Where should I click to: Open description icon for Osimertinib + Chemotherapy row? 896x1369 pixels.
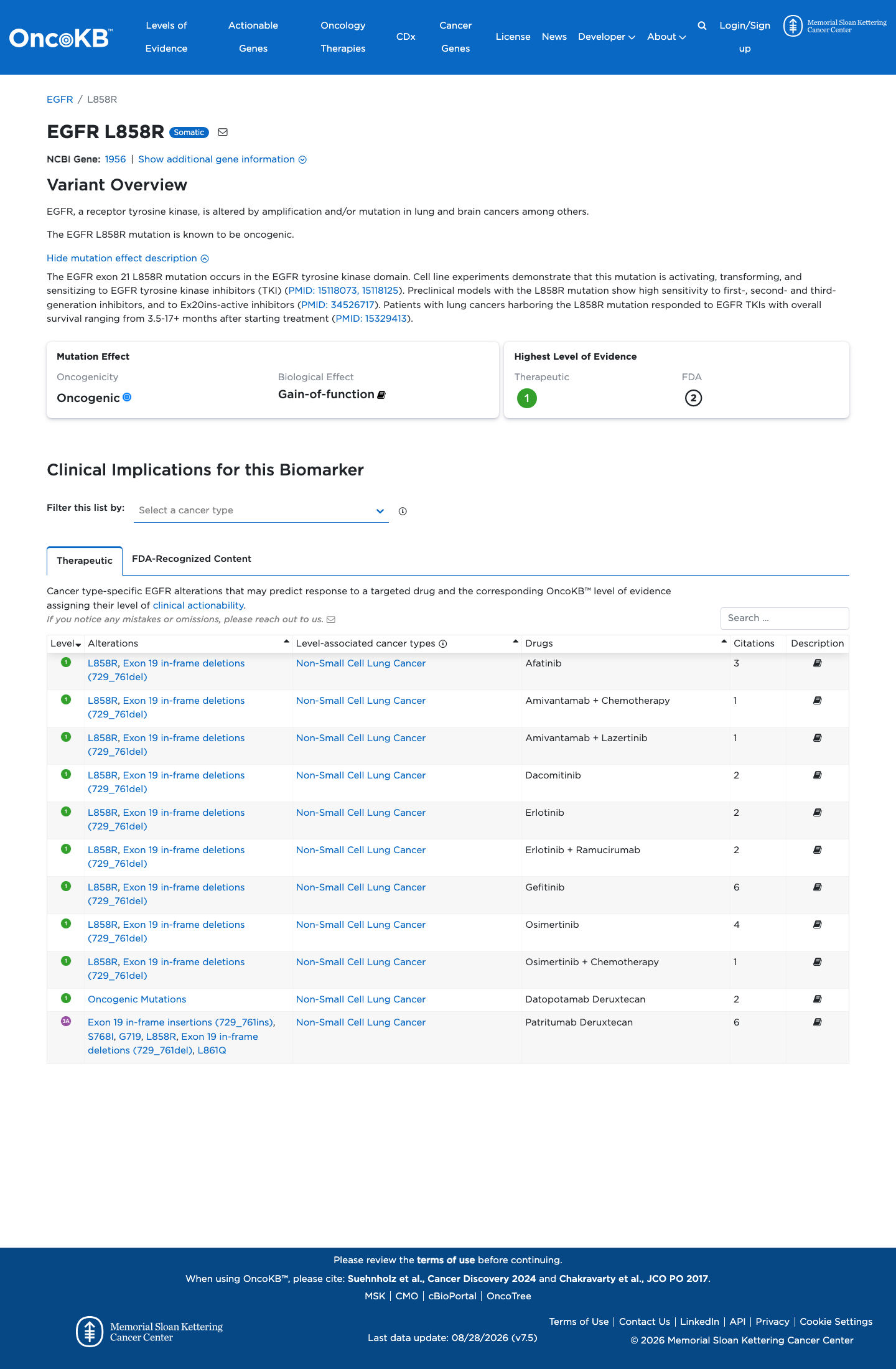(818, 962)
